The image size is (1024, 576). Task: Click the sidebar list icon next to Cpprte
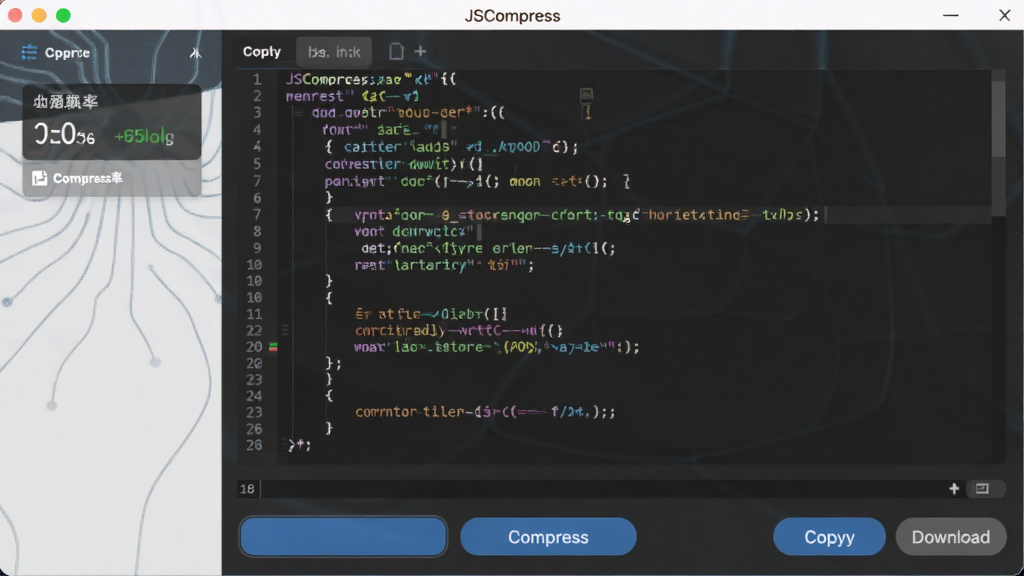[x=29, y=52]
